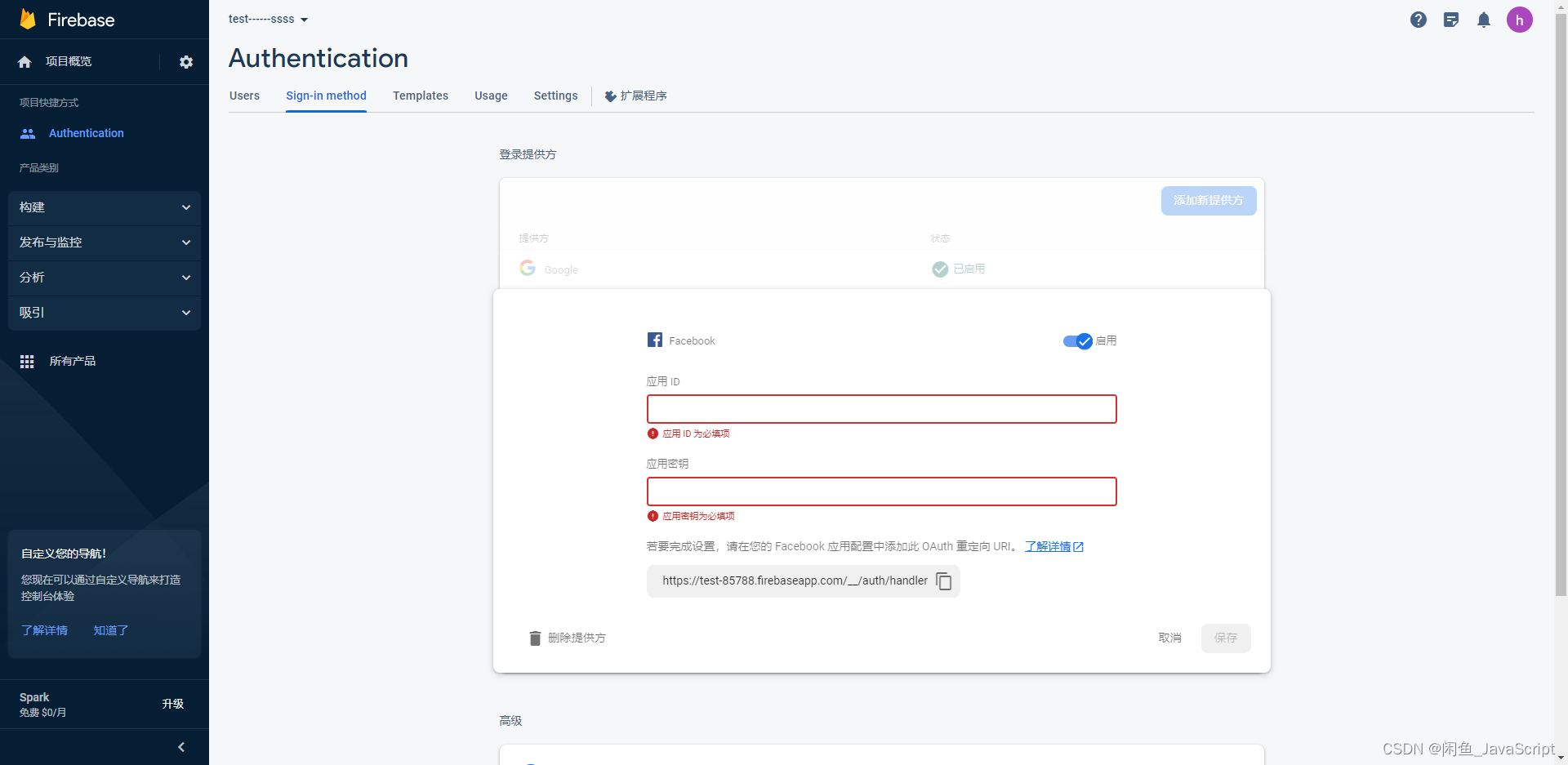Go to the Settings tab

coord(555,96)
